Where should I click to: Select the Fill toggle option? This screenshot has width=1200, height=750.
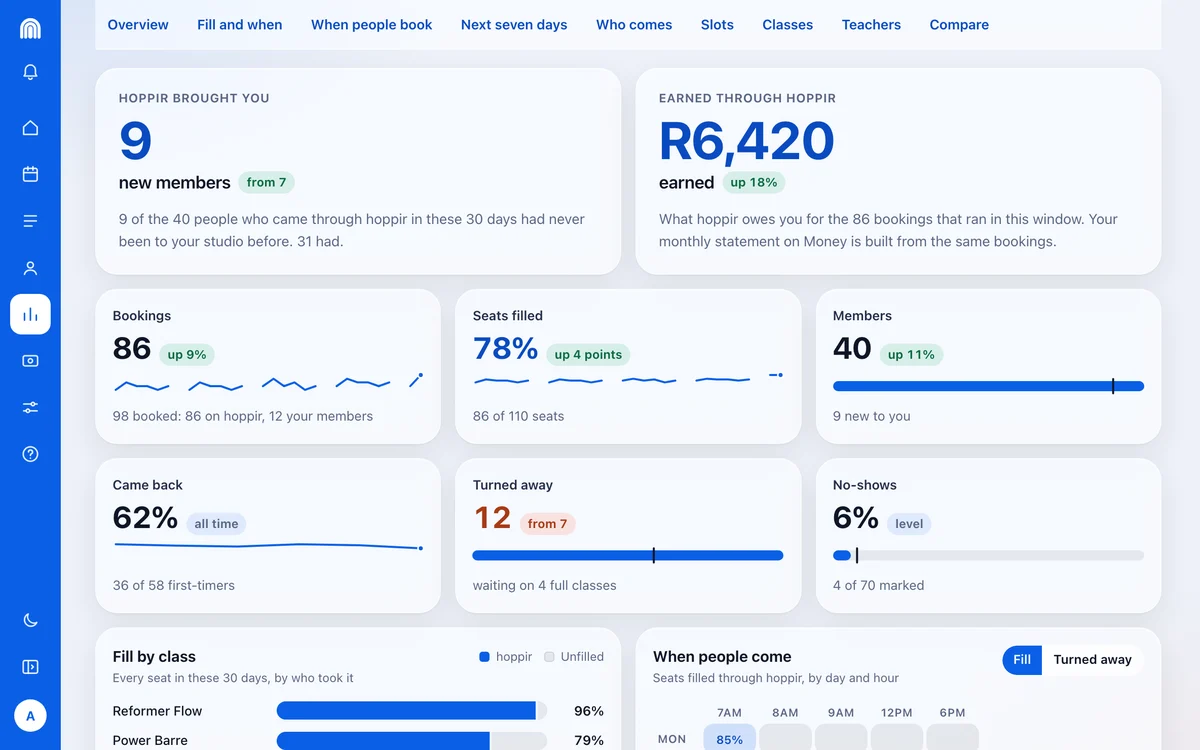point(1022,660)
